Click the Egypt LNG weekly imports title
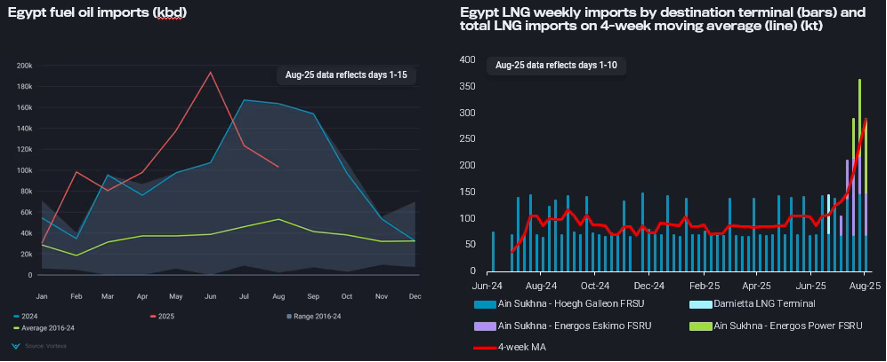Screen dimensions: 887x362 tap(662, 20)
